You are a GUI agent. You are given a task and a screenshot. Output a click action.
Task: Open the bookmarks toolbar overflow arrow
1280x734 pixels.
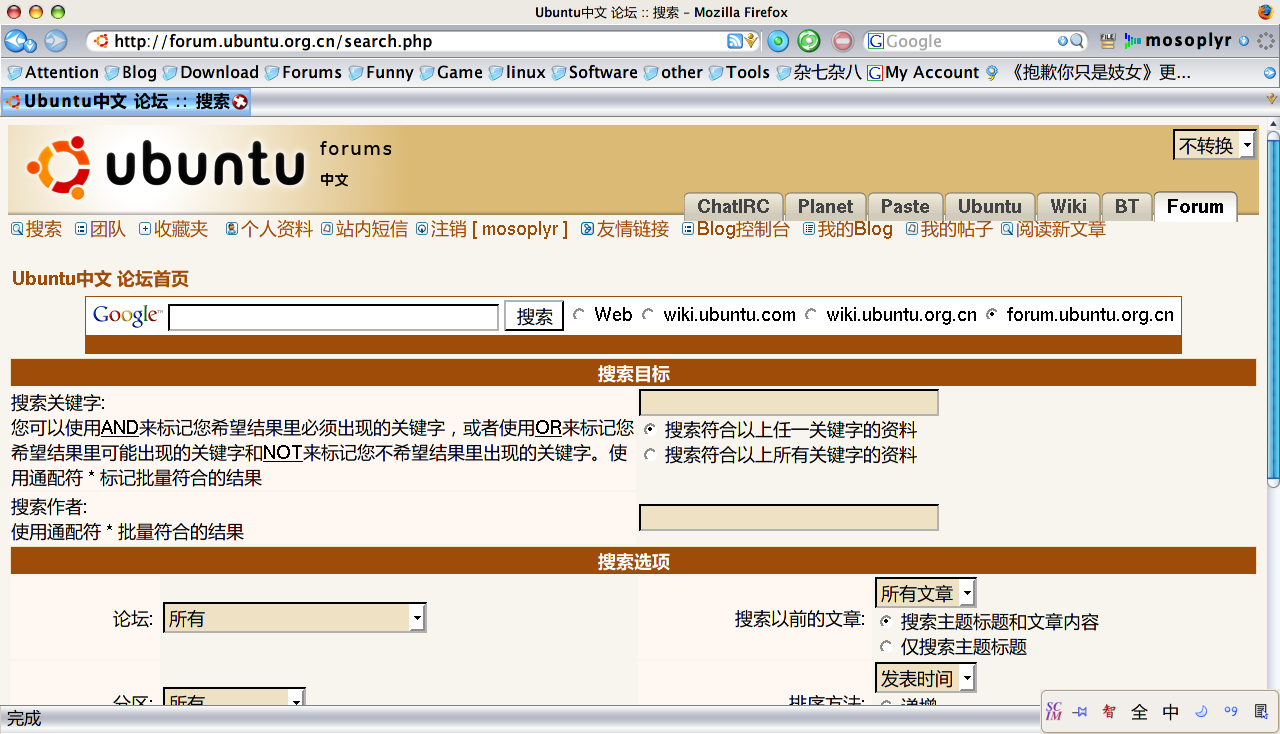[x=1270, y=72]
